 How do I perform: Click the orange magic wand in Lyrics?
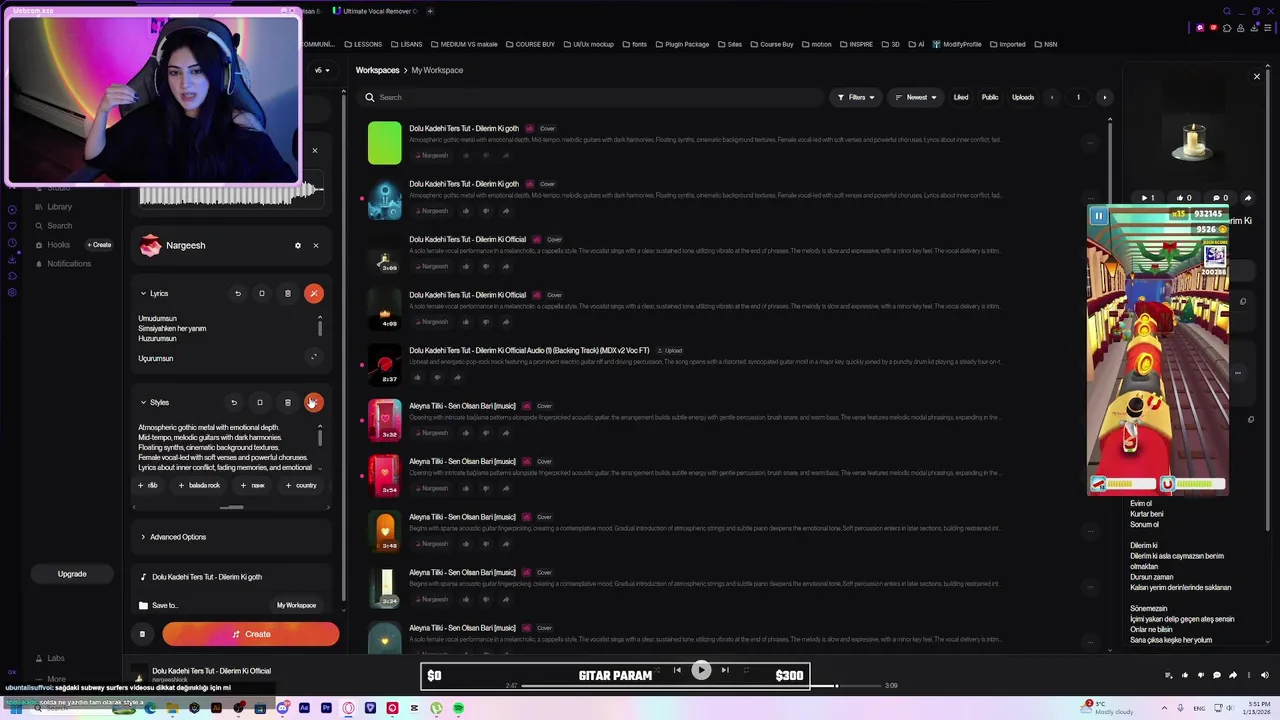(x=314, y=293)
